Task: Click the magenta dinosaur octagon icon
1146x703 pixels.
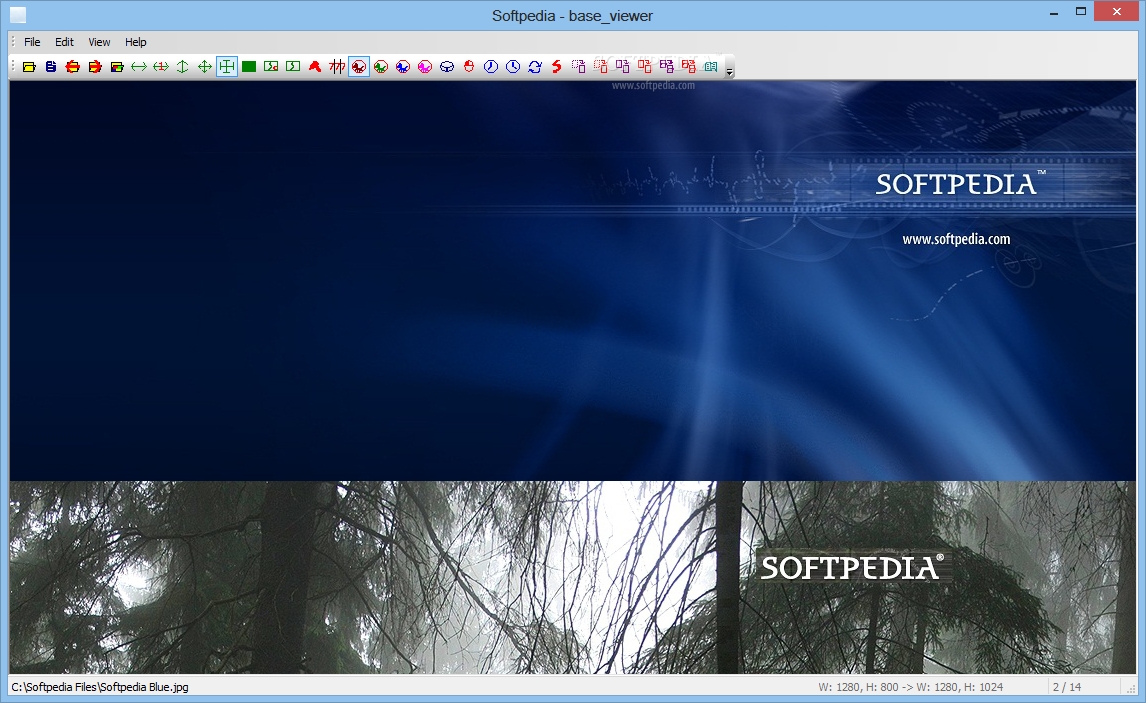Action: click(425, 66)
